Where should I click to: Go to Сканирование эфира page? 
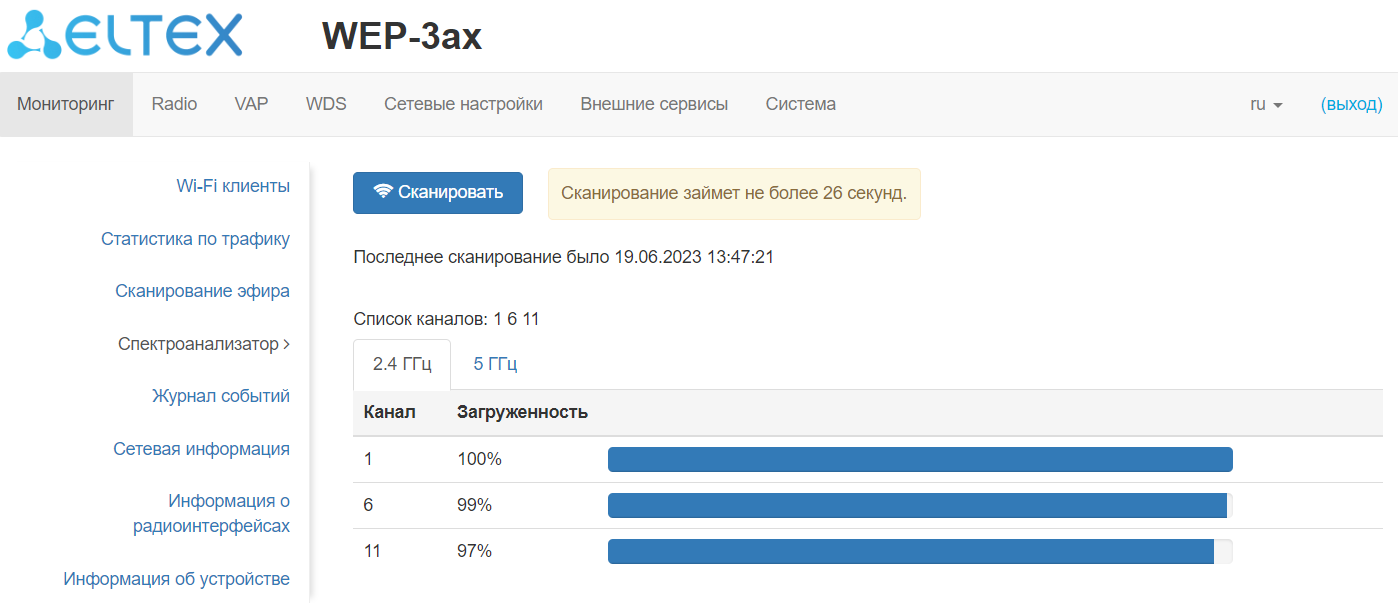click(202, 291)
